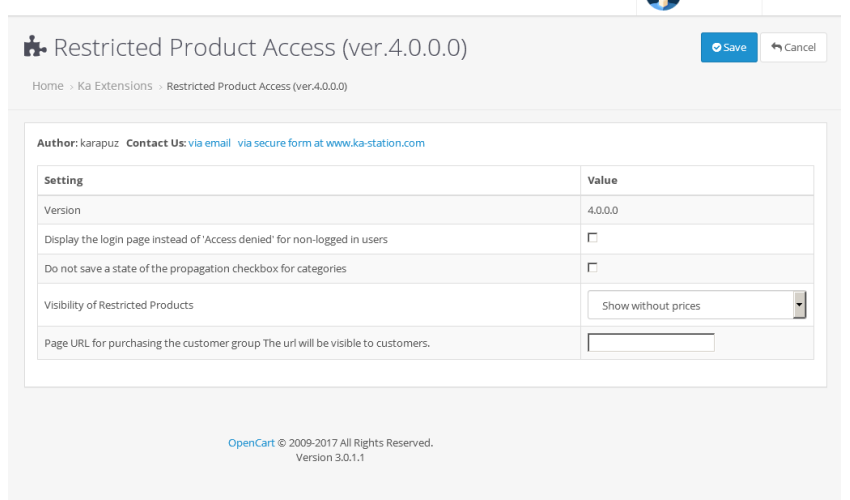Click the Restricted Product Access page title

pos(260,47)
